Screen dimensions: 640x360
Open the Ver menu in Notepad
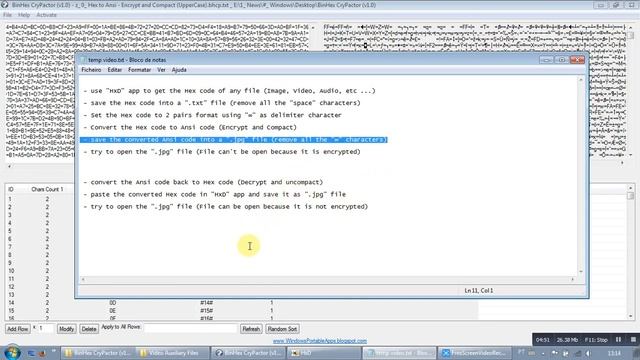click(161, 70)
